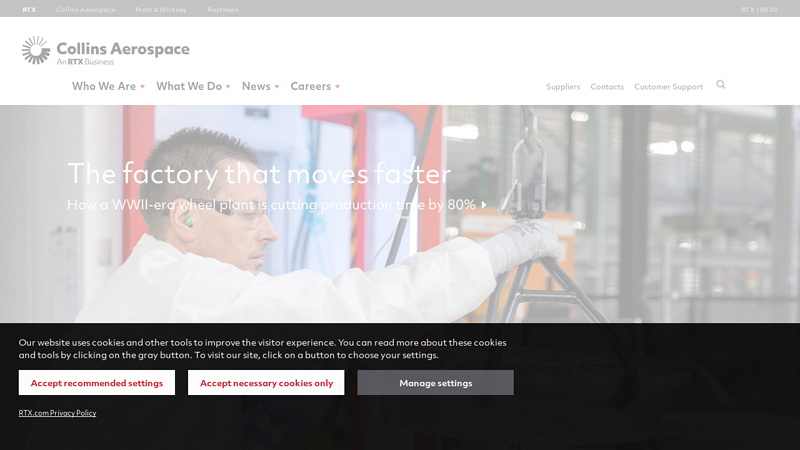This screenshot has height=450, width=800.
Task: Expand the Who We Are dropdown arrow
Action: pos(142,87)
